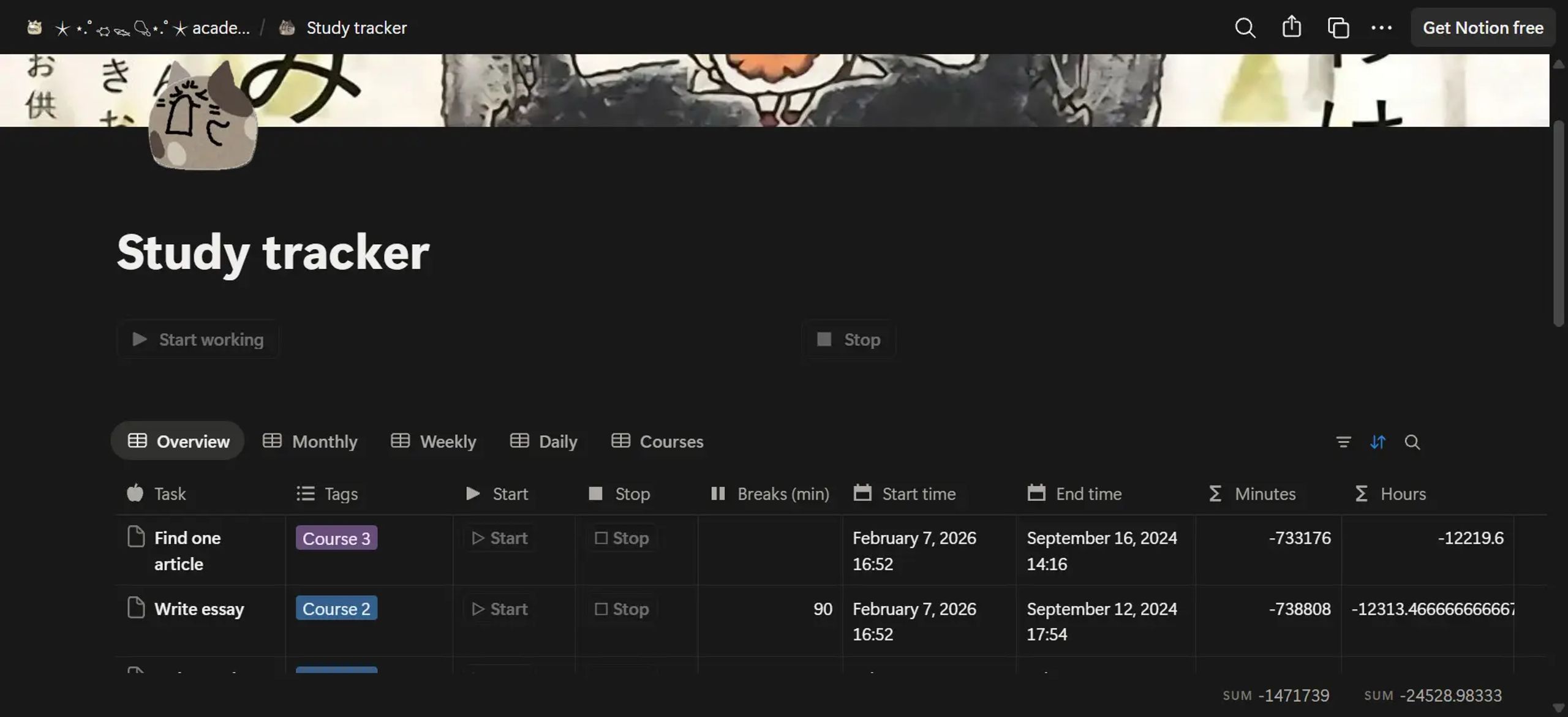Open the Minutes column header menu

[1268, 494]
